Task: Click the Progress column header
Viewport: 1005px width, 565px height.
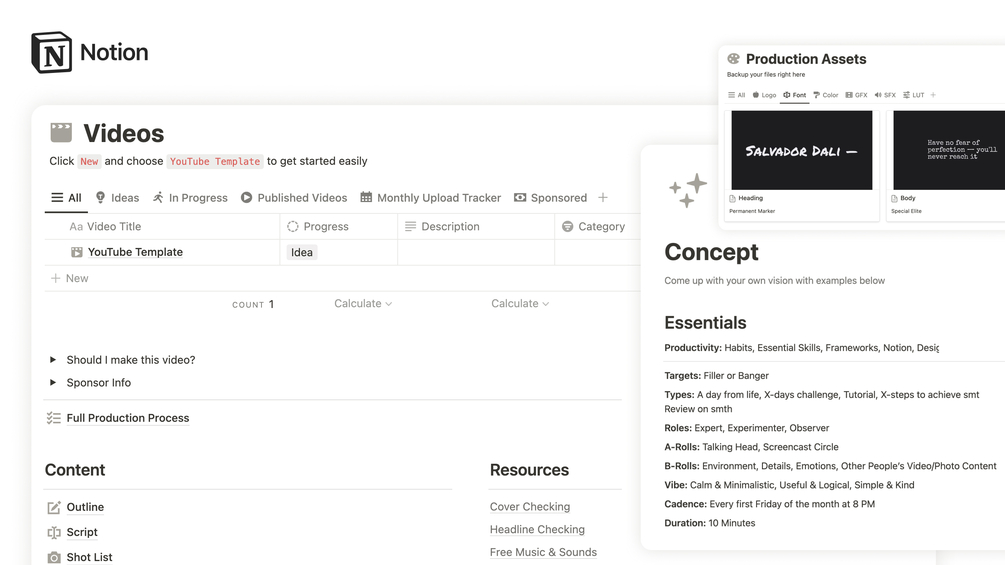Action: 318,227
